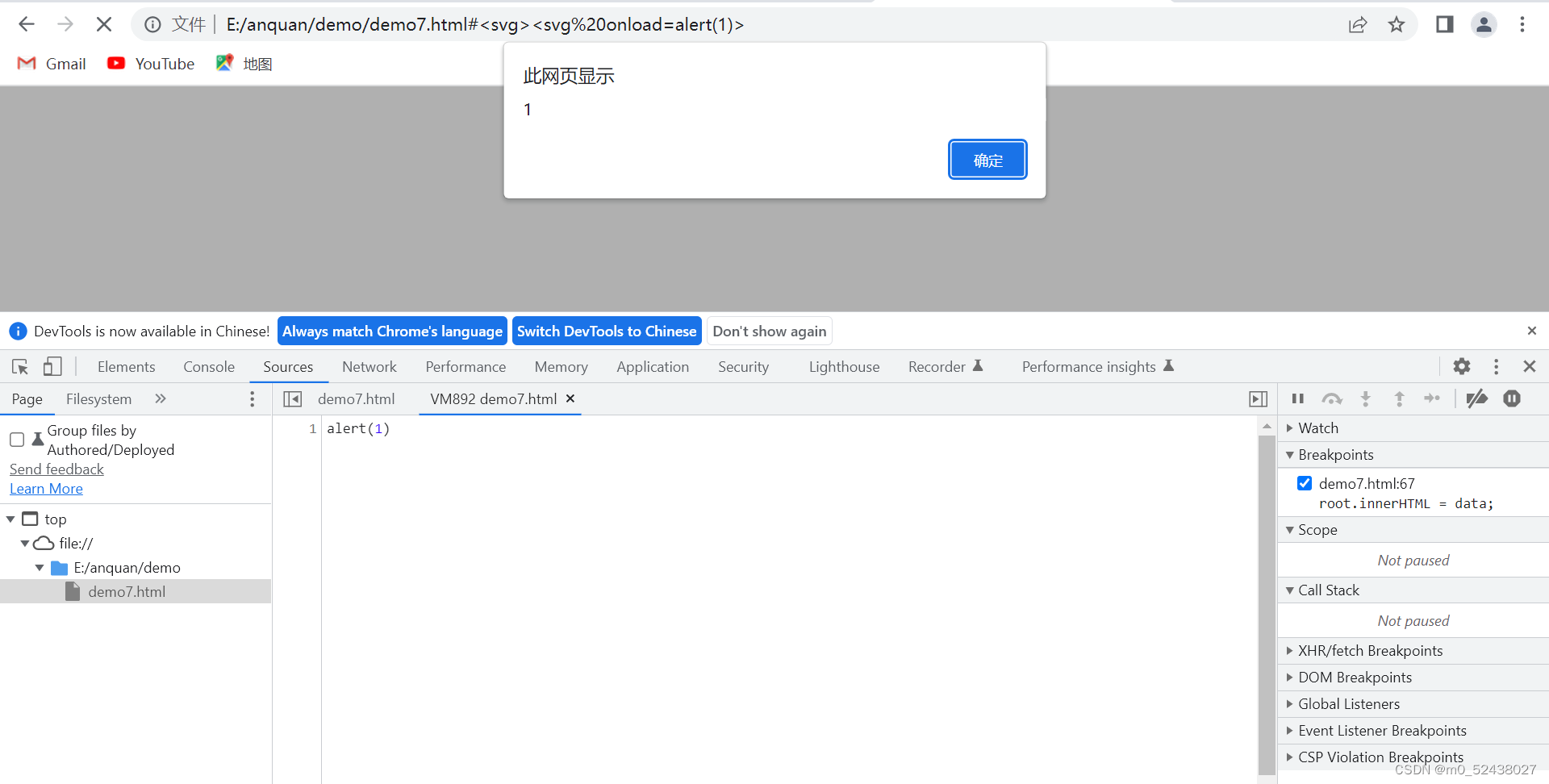The image size is (1549, 784).
Task: Open the YouTube bookmark
Action: (x=151, y=64)
